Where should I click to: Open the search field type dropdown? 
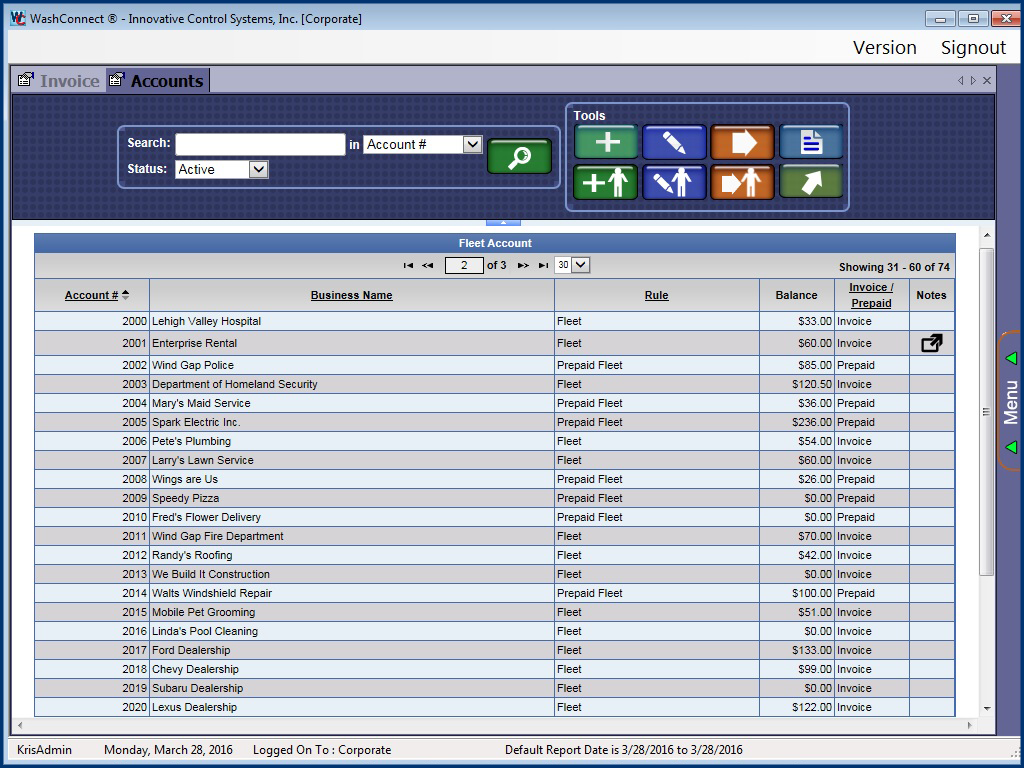pos(472,144)
